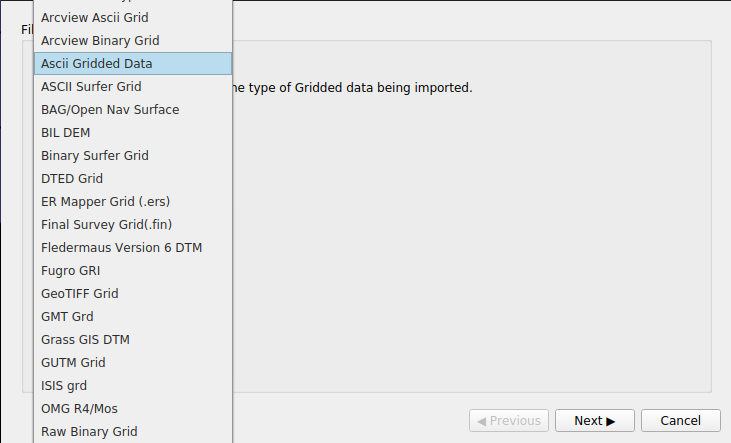This screenshot has width=731, height=443.
Task: Choose ISIS grd option
Action: [64, 385]
